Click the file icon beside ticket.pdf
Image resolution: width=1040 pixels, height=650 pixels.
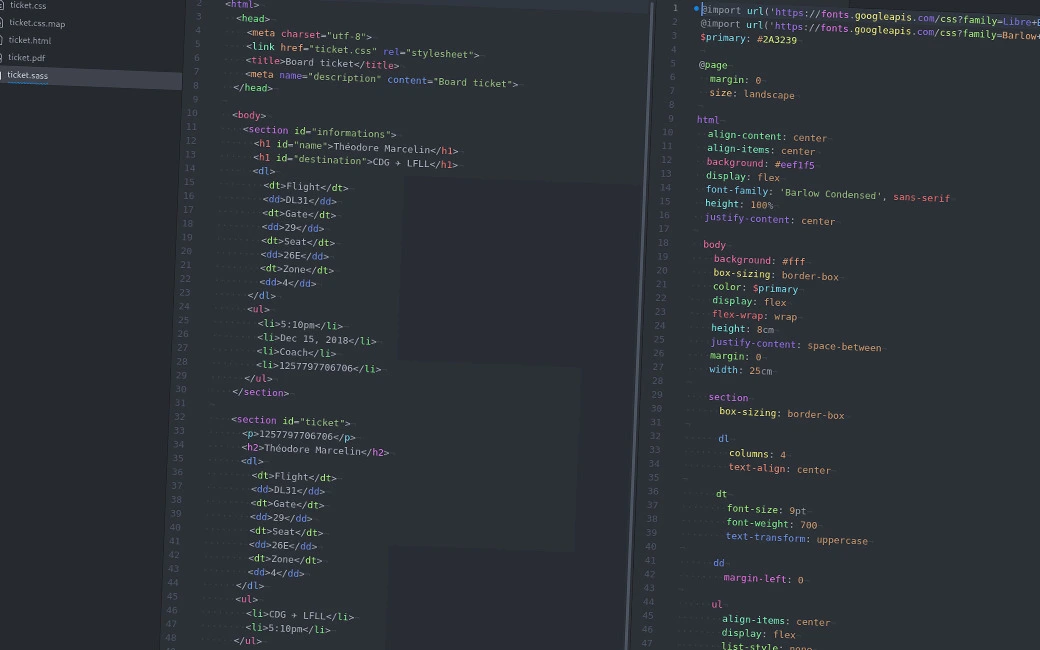(x=3, y=58)
